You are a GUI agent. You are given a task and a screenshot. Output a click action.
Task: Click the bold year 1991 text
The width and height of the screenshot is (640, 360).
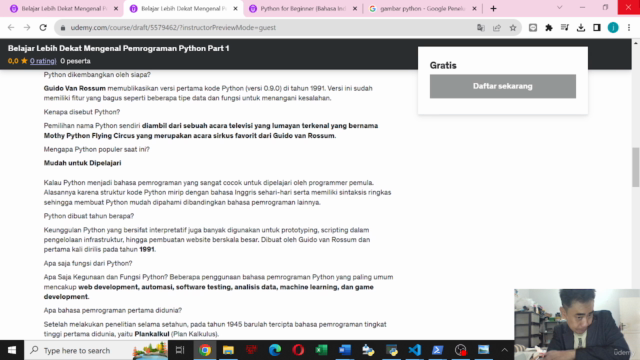[x=147, y=249]
